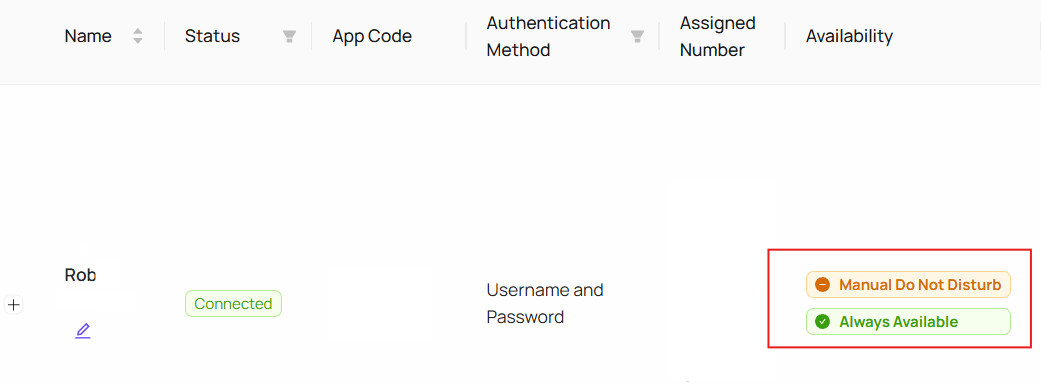The image size is (1041, 384).
Task: Click the Connected status badge
Action: click(233, 304)
